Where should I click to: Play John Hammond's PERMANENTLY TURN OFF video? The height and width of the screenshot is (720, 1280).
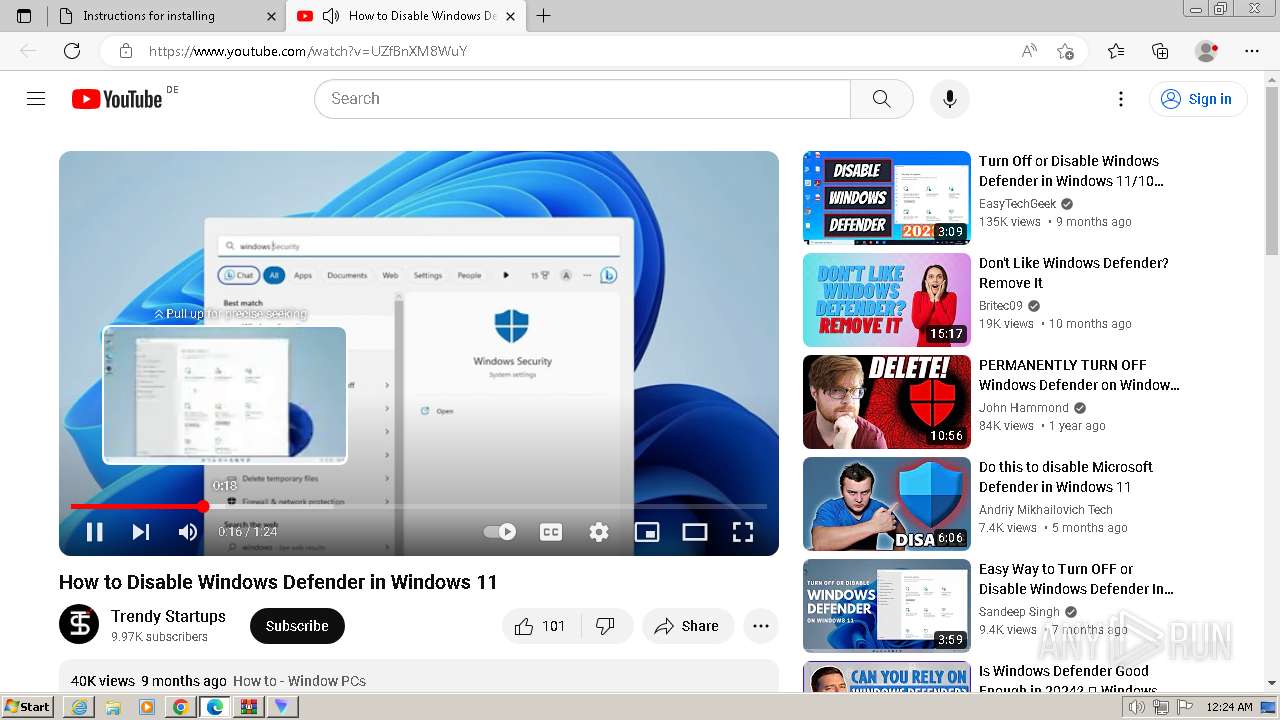click(x=887, y=402)
